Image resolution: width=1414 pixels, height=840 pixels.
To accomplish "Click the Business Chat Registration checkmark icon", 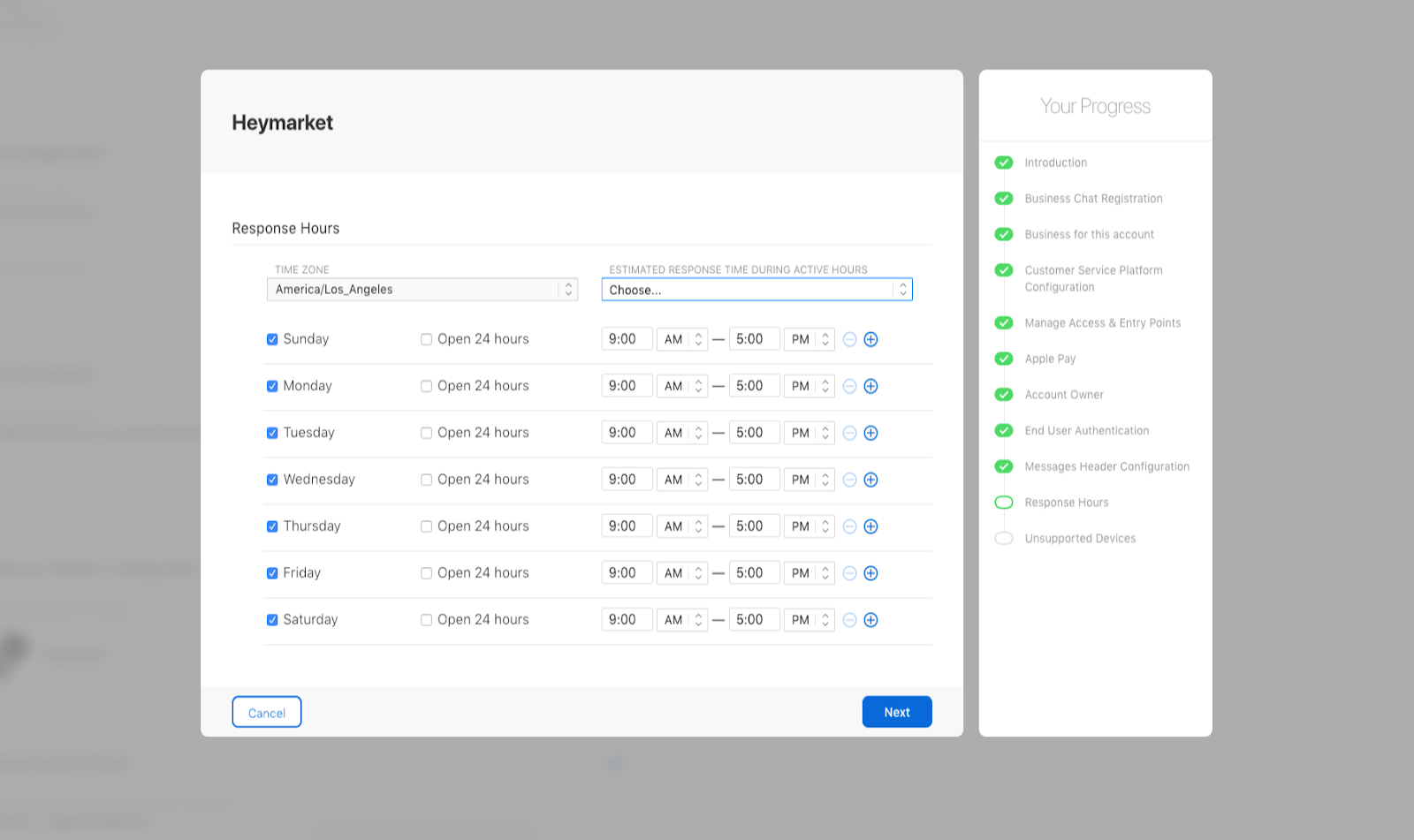I will [x=1004, y=199].
